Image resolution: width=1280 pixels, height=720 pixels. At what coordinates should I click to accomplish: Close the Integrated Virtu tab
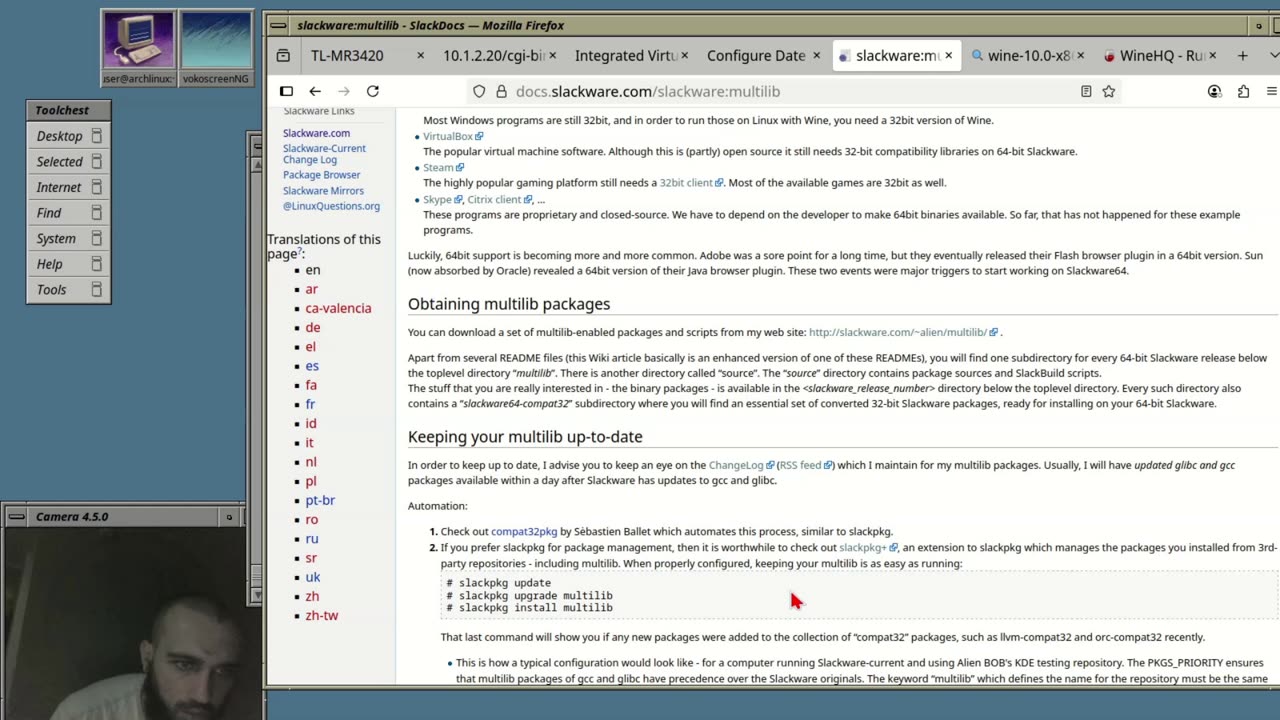(x=684, y=56)
